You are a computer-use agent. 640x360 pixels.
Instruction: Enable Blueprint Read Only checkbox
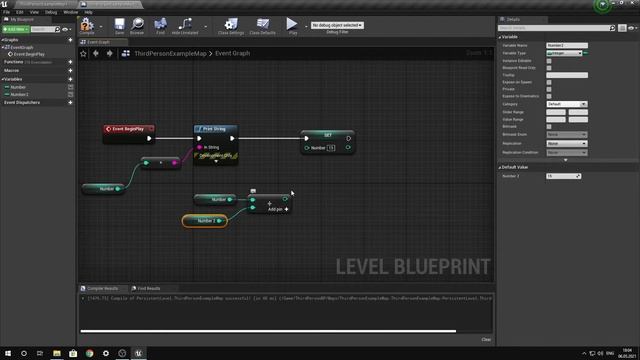click(x=549, y=68)
